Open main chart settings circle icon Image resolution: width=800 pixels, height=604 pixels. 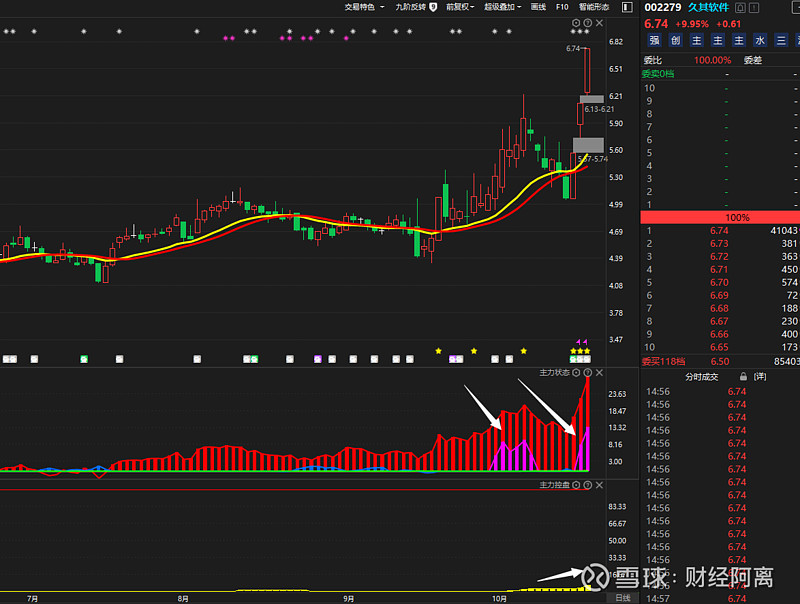click(x=576, y=22)
